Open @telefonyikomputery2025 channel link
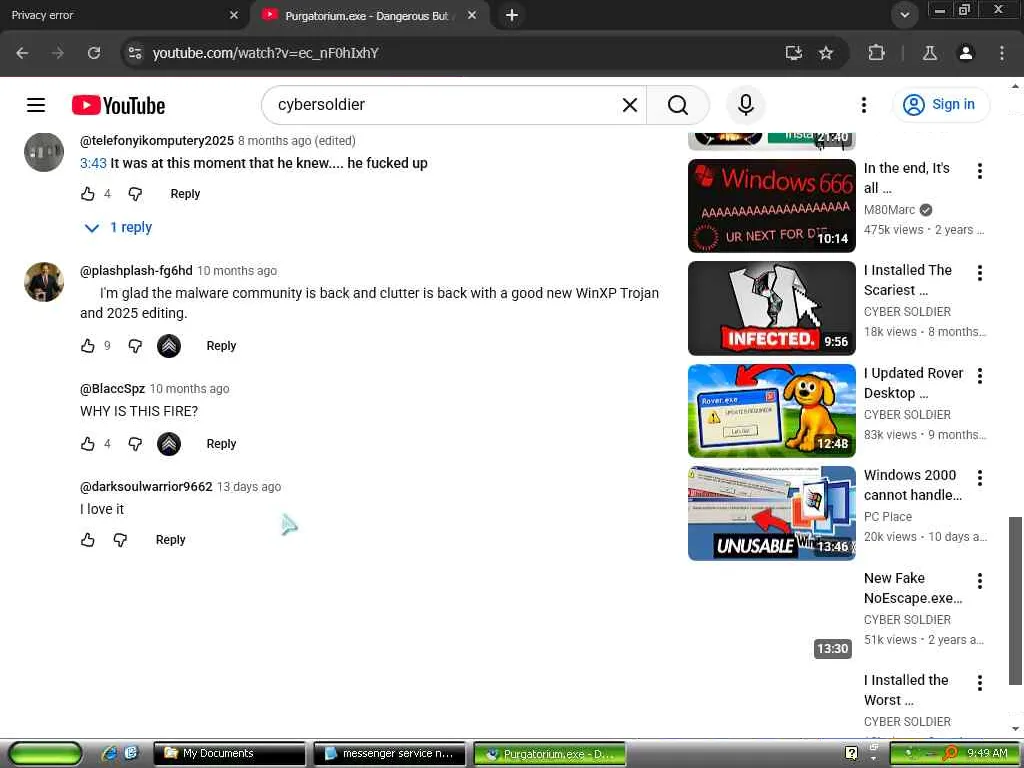 coord(157,140)
